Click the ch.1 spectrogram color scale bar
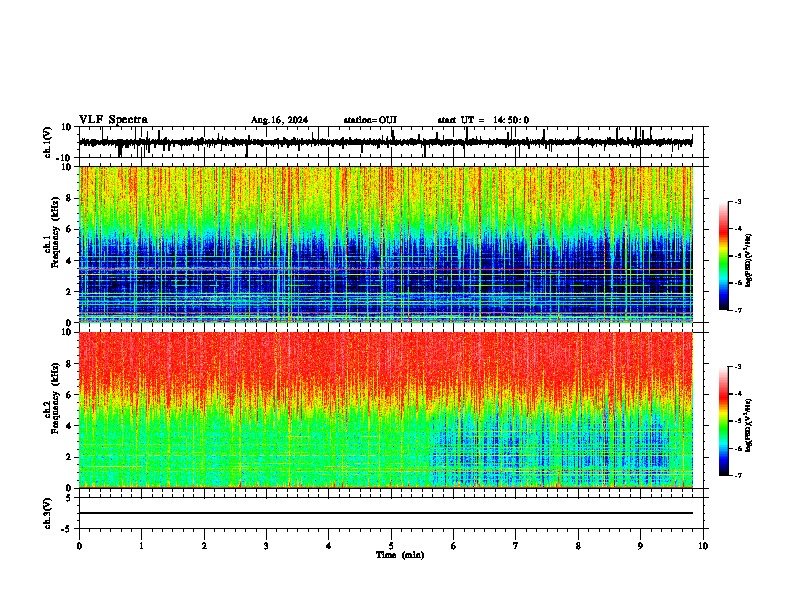 [x=724, y=256]
